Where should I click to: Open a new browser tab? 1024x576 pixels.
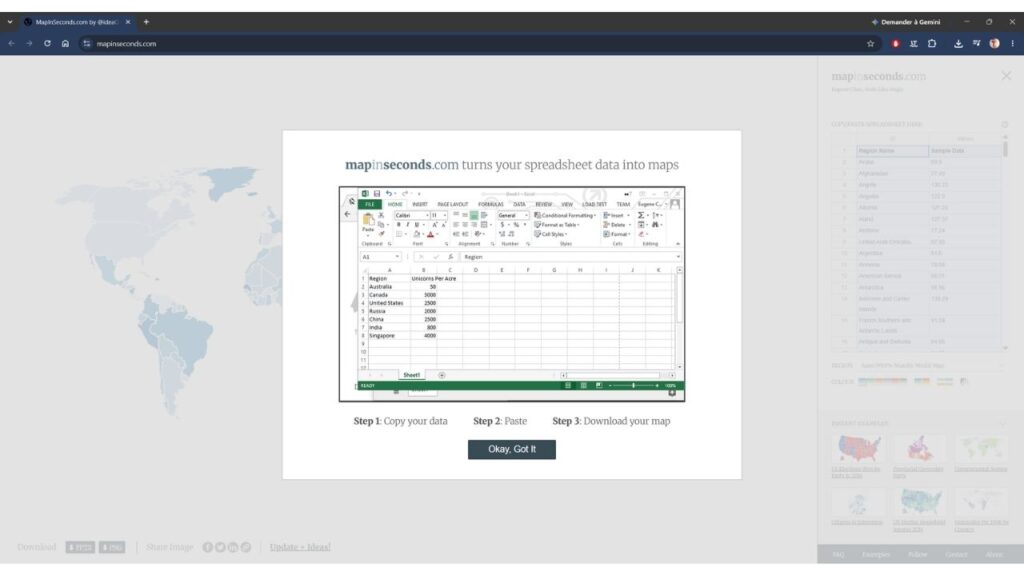click(x=146, y=22)
